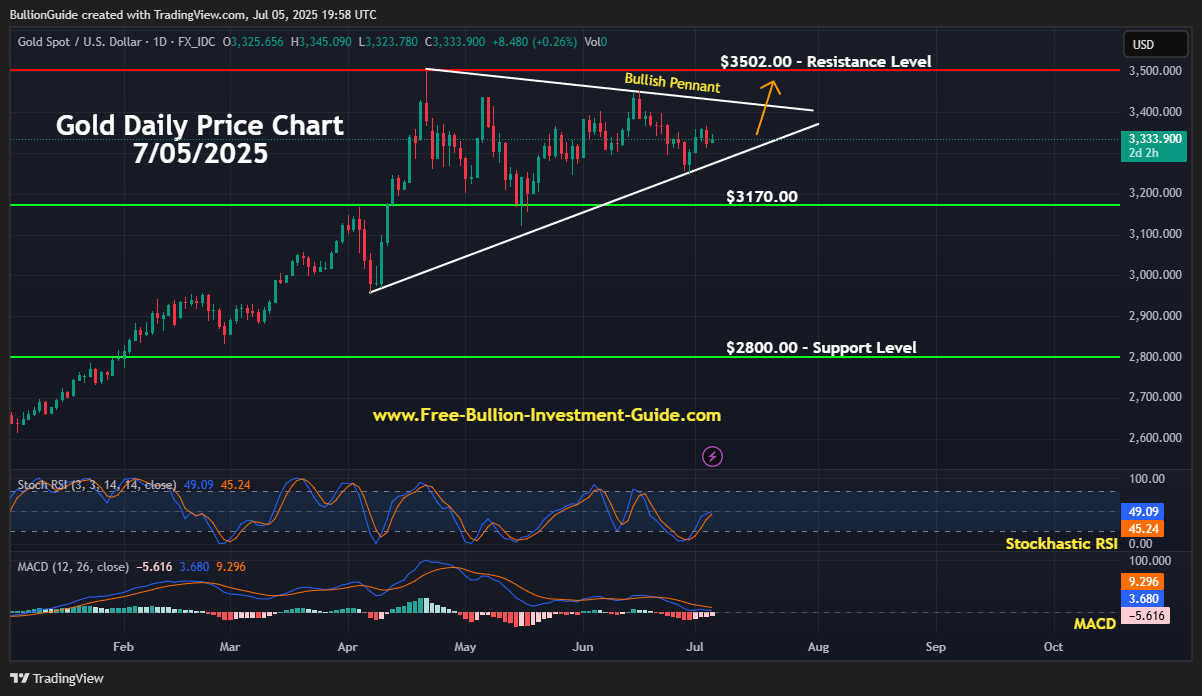Click the 3,100.000 price axis label
The height and width of the screenshot is (696, 1202).
[x=1153, y=234]
